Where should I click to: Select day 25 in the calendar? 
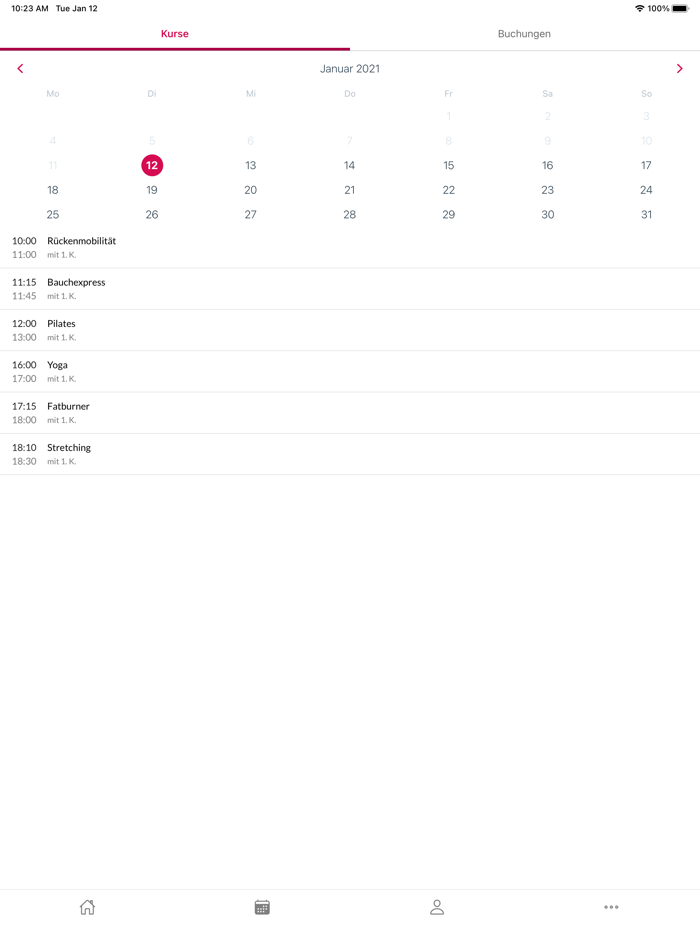[53, 214]
